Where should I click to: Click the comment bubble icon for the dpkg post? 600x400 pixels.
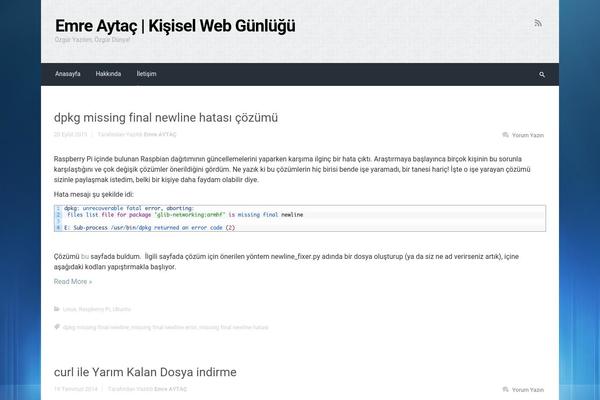(505, 135)
